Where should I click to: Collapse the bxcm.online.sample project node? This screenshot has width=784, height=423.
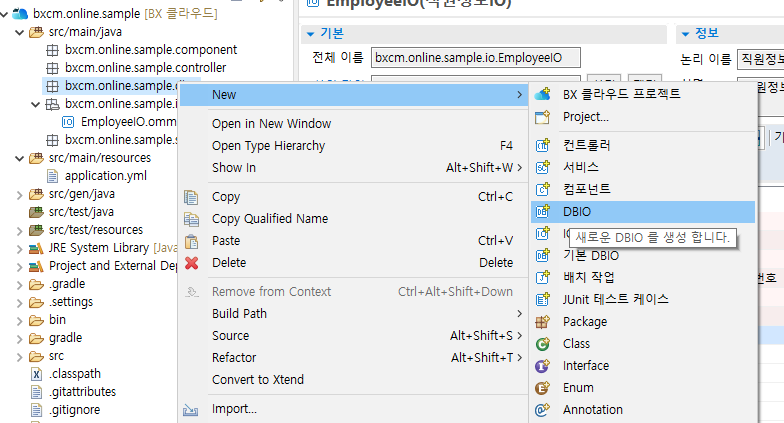click(6, 15)
